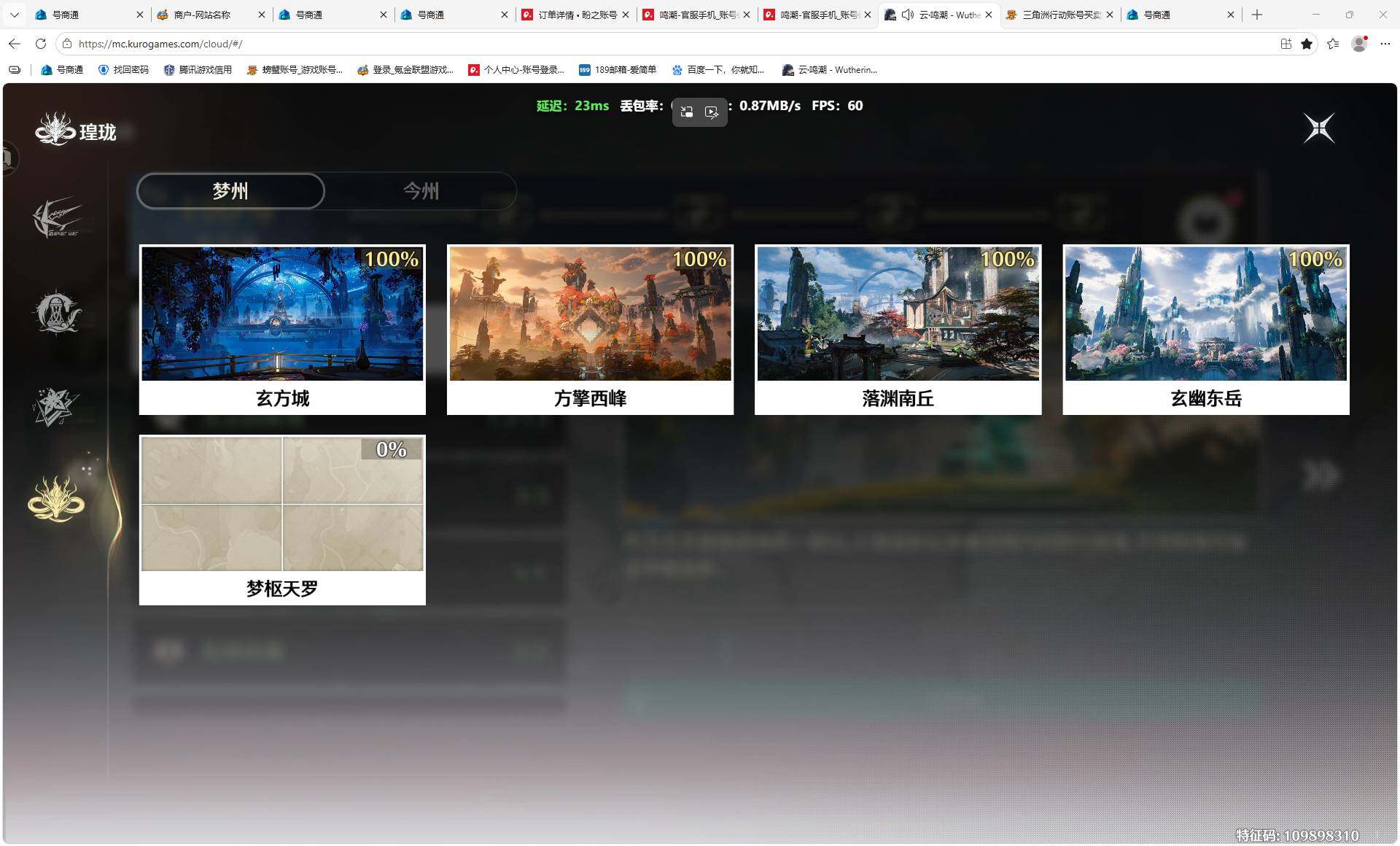View site information via the lock icon

tap(67, 44)
